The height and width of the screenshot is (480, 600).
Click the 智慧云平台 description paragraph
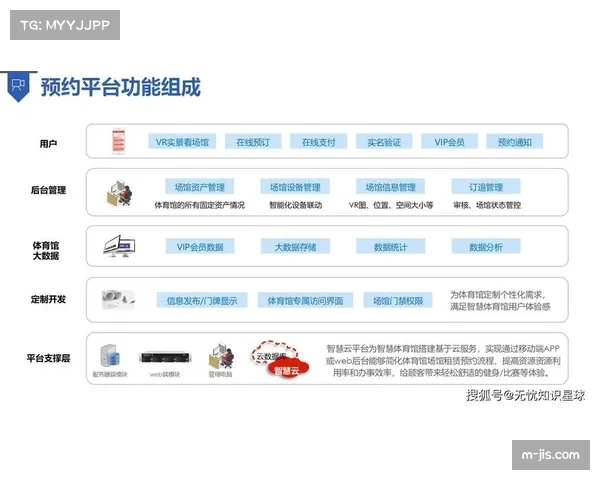443,360
